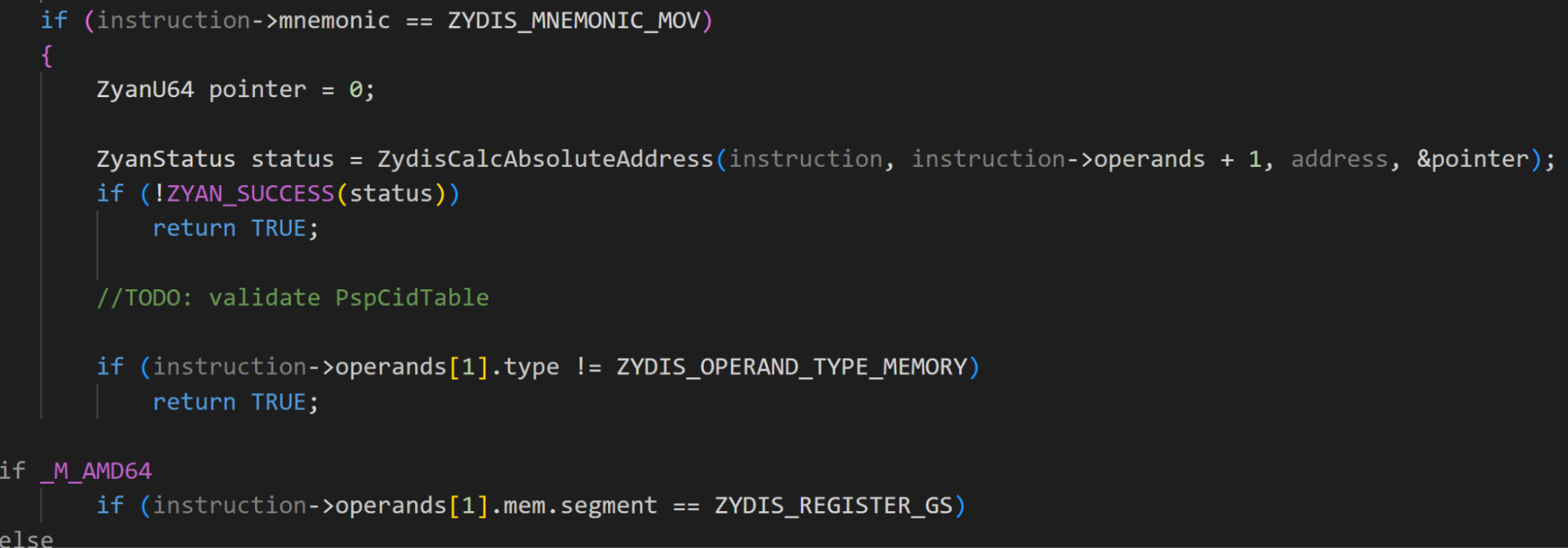
Task: Click the type member before the != operator
Action: [531, 367]
